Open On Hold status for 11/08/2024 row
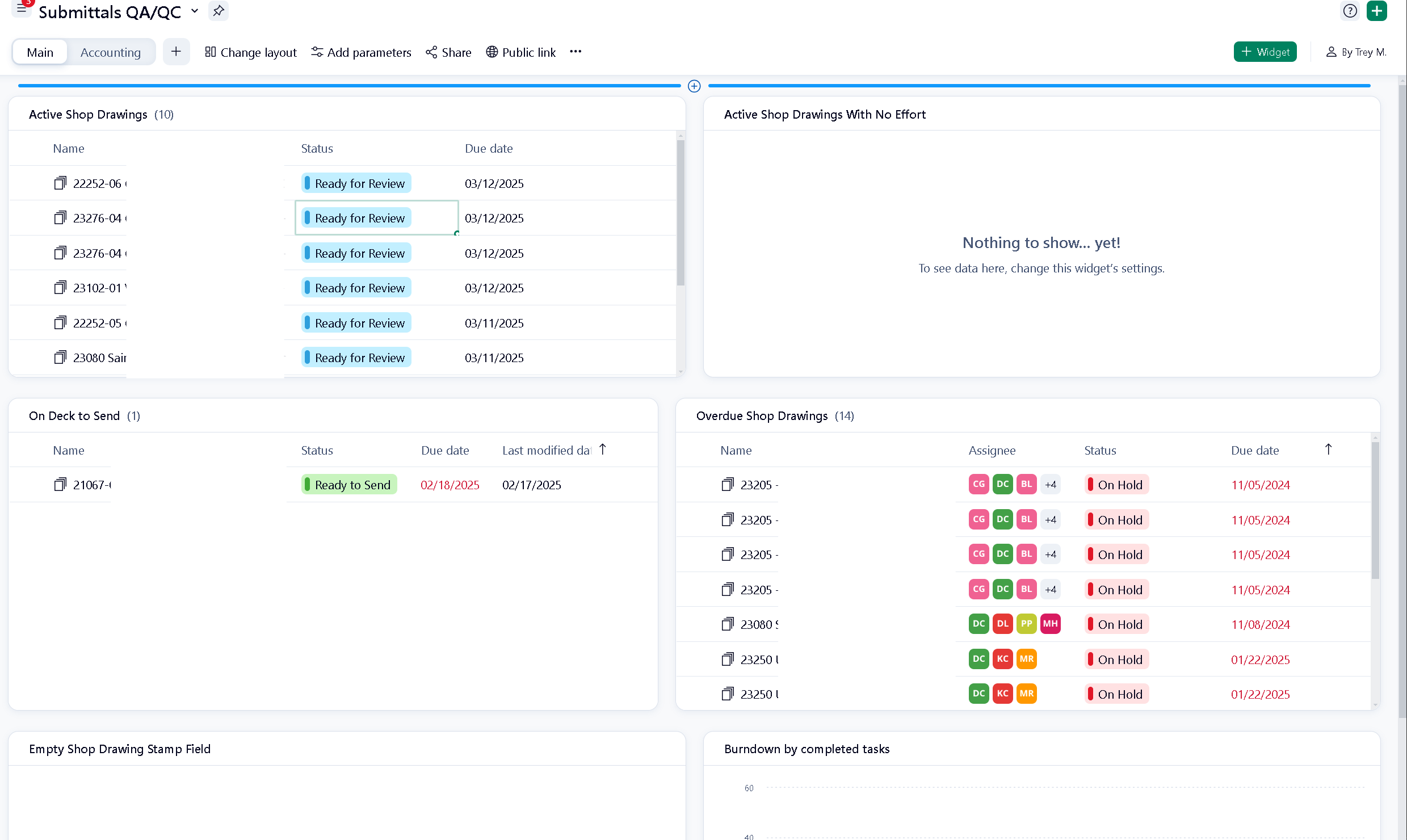Viewport: 1407px width, 840px height. [x=1116, y=624]
